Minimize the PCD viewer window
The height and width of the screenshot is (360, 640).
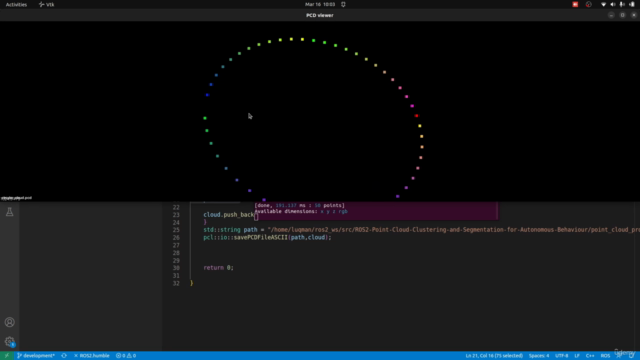611,15
